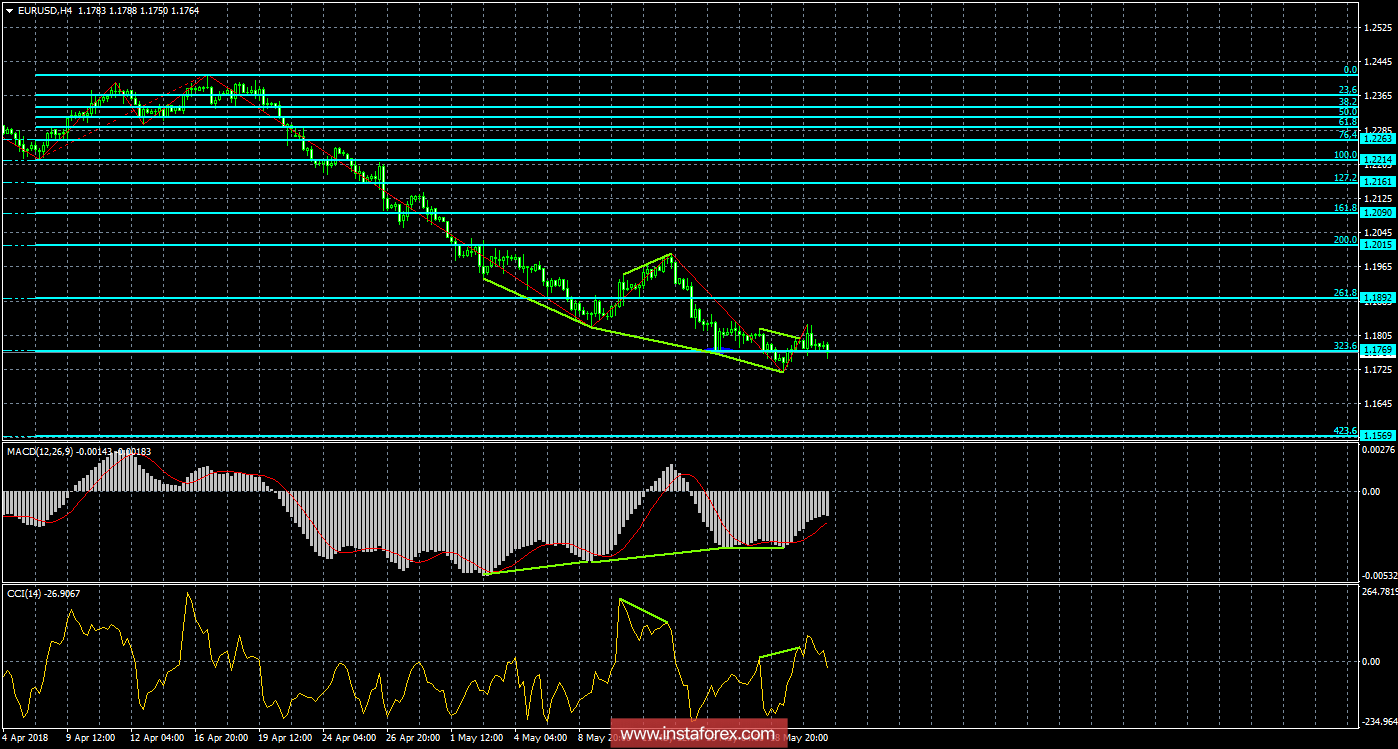Select the CCI(14) -26.9067 indicator label
The width and height of the screenshot is (1398, 749).
click(44, 593)
